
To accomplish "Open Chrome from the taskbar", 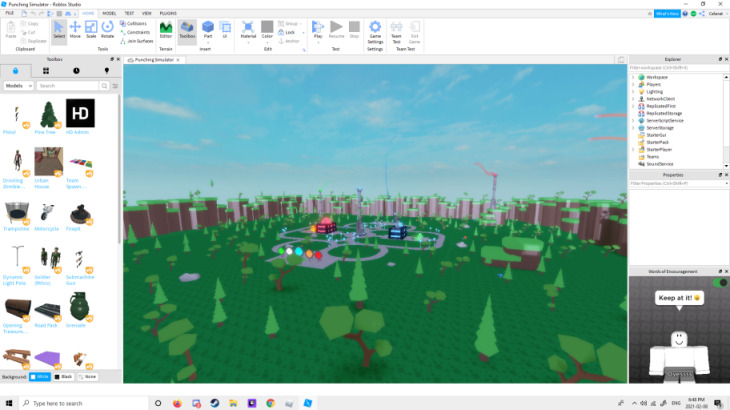I will 270,403.
